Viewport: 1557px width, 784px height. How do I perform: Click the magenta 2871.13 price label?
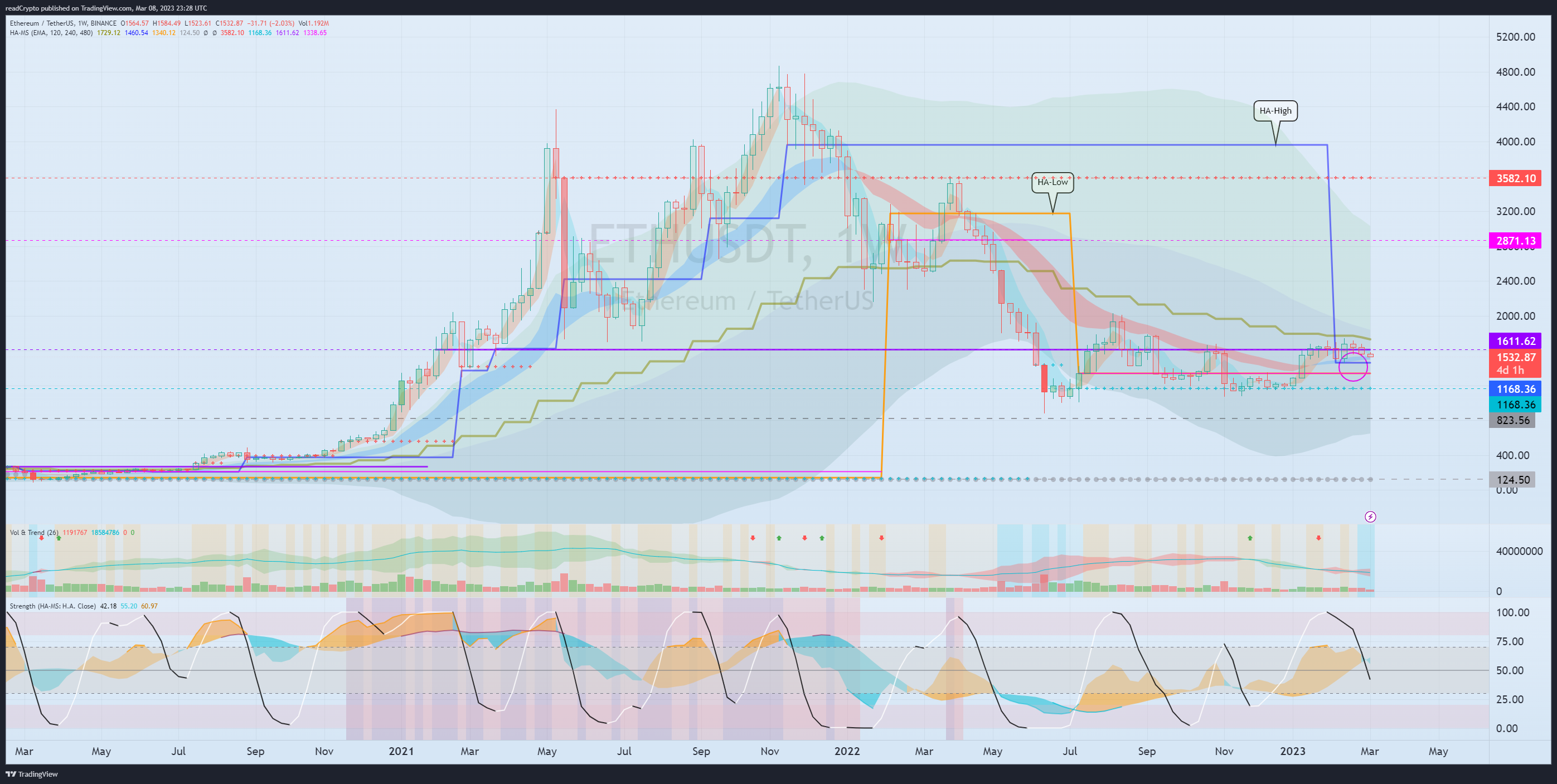[x=1515, y=240]
